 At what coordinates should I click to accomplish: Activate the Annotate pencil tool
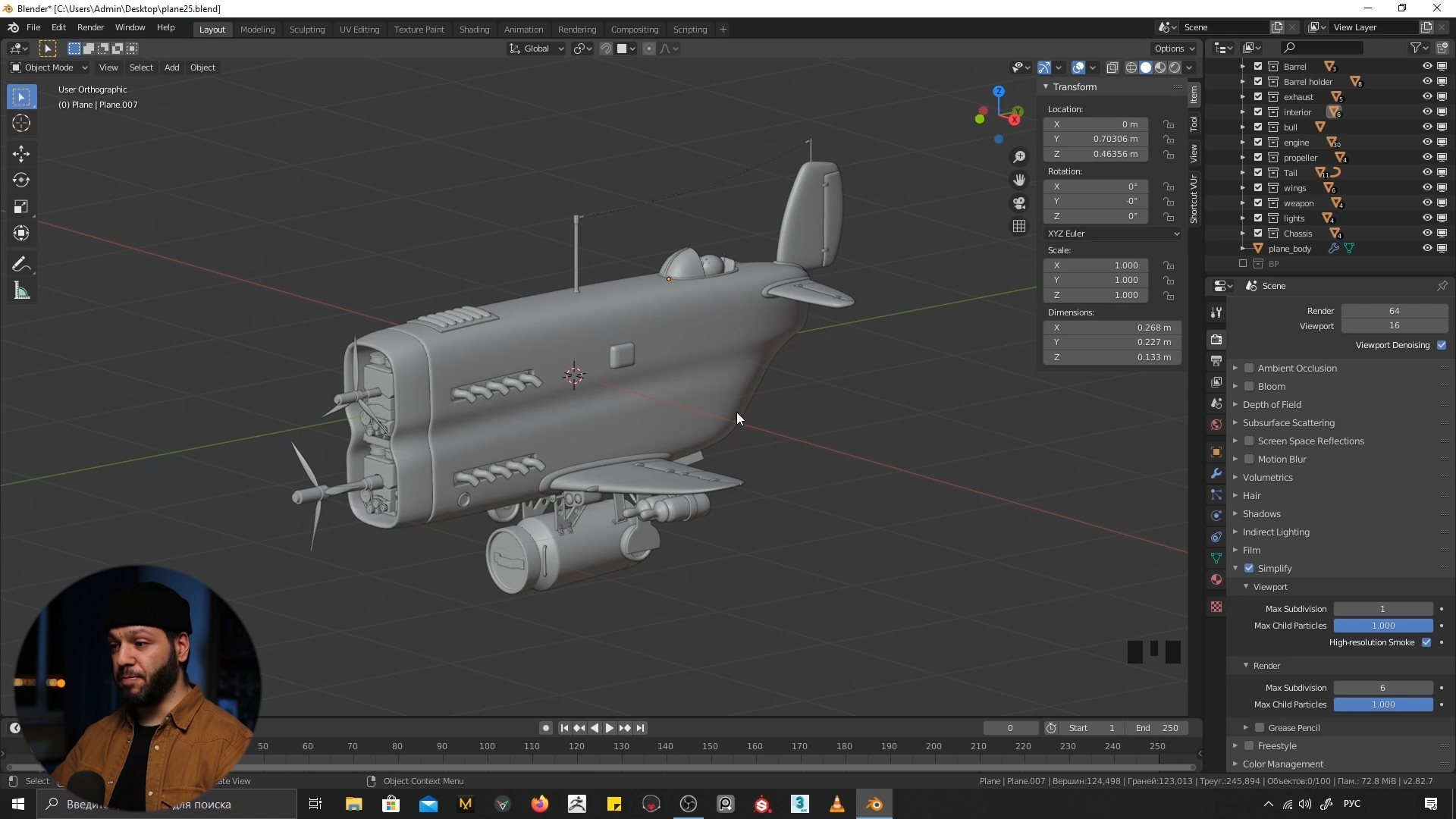click(x=21, y=265)
